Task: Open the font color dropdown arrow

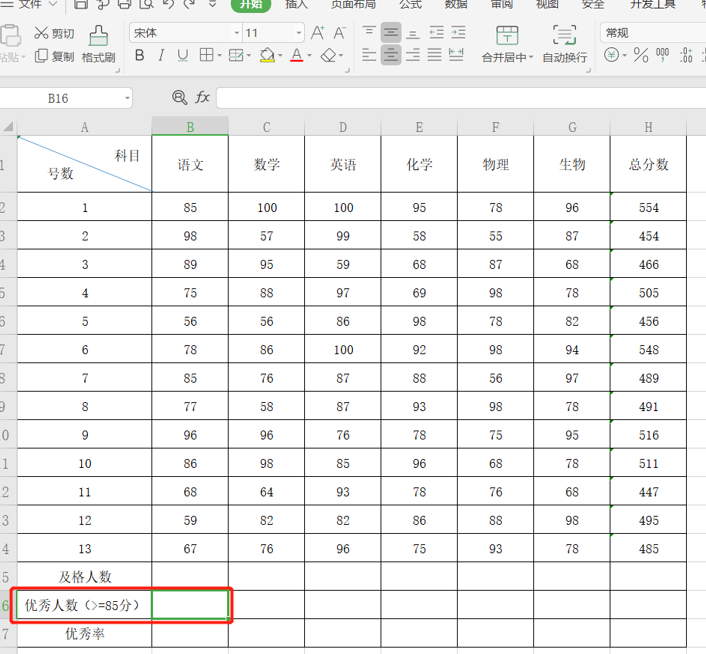Action: coord(309,55)
